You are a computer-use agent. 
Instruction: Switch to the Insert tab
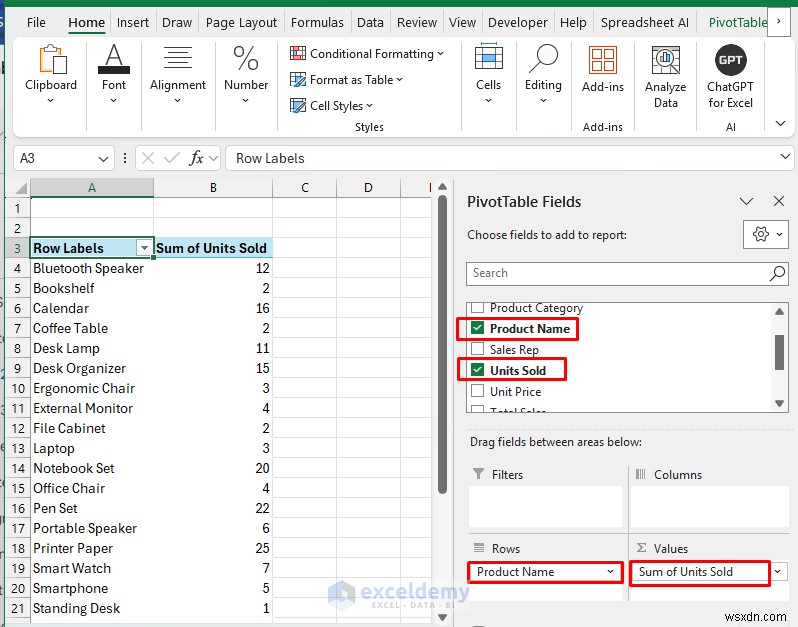pyautogui.click(x=132, y=22)
